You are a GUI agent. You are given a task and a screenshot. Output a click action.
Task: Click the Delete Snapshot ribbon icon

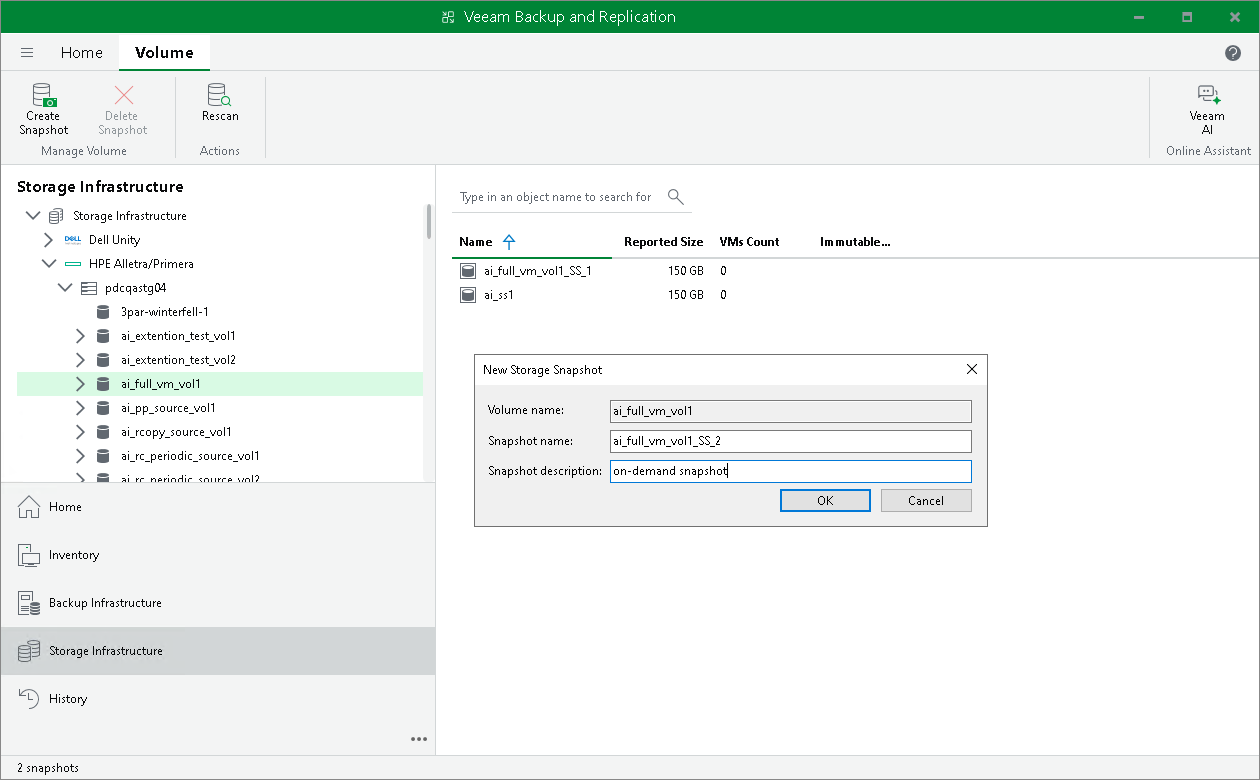[x=123, y=96]
